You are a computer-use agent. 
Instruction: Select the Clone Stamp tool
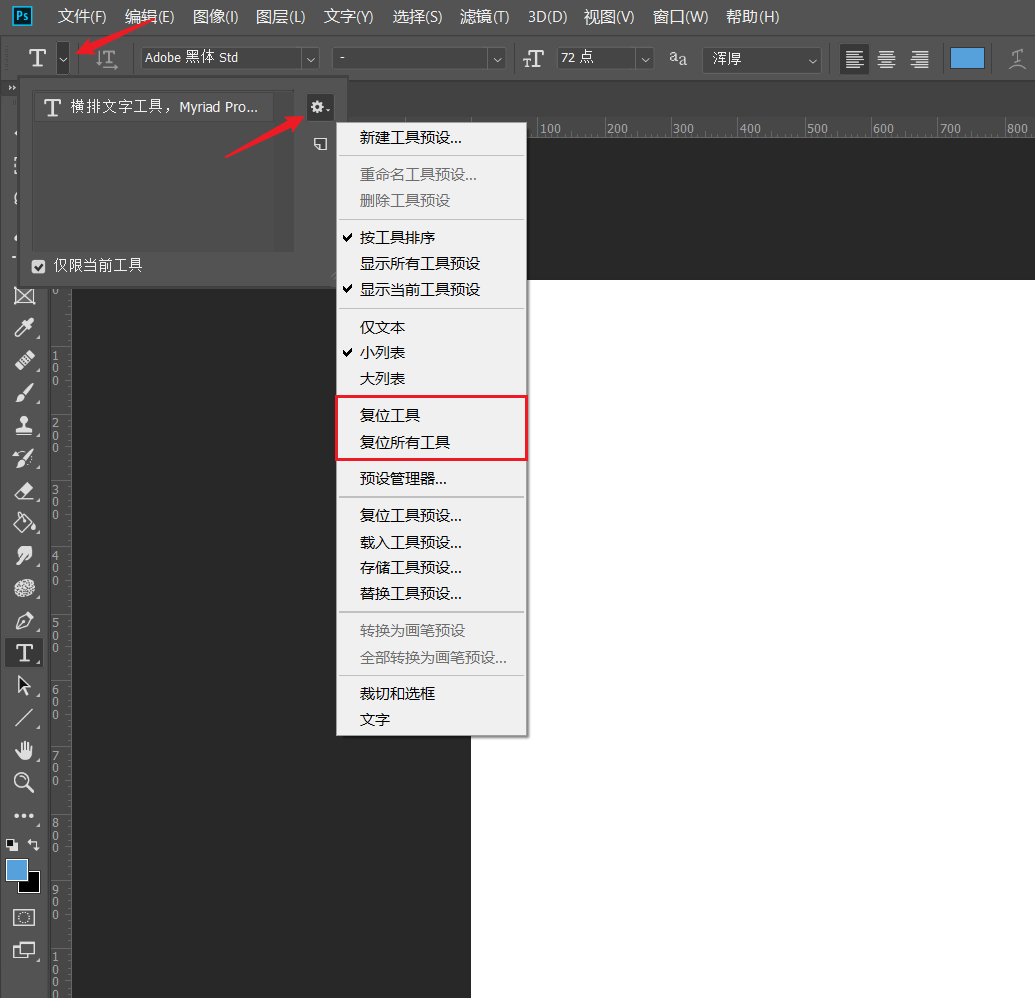point(24,426)
